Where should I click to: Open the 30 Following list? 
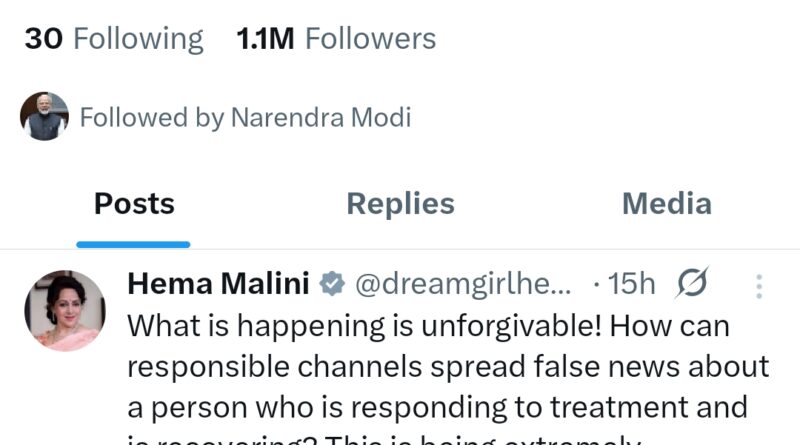113,39
